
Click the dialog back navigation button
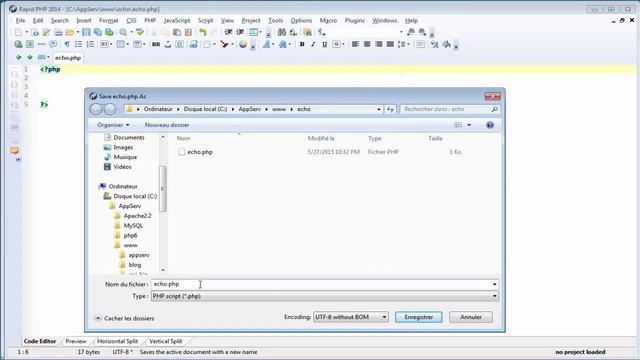click(x=96, y=109)
